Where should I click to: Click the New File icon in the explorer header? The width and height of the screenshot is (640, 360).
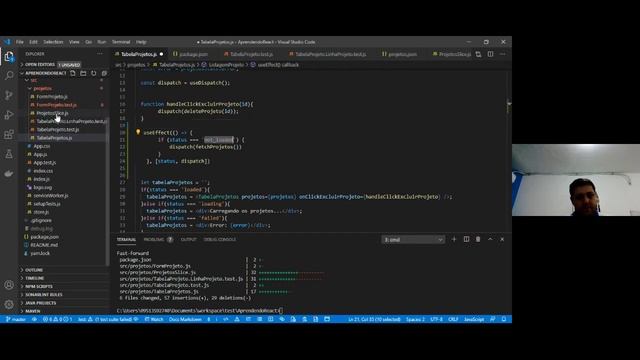(73, 73)
